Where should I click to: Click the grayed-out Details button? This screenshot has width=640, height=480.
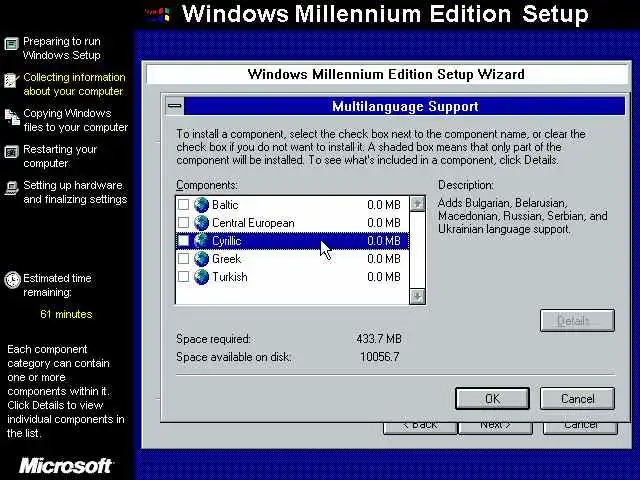point(577,320)
